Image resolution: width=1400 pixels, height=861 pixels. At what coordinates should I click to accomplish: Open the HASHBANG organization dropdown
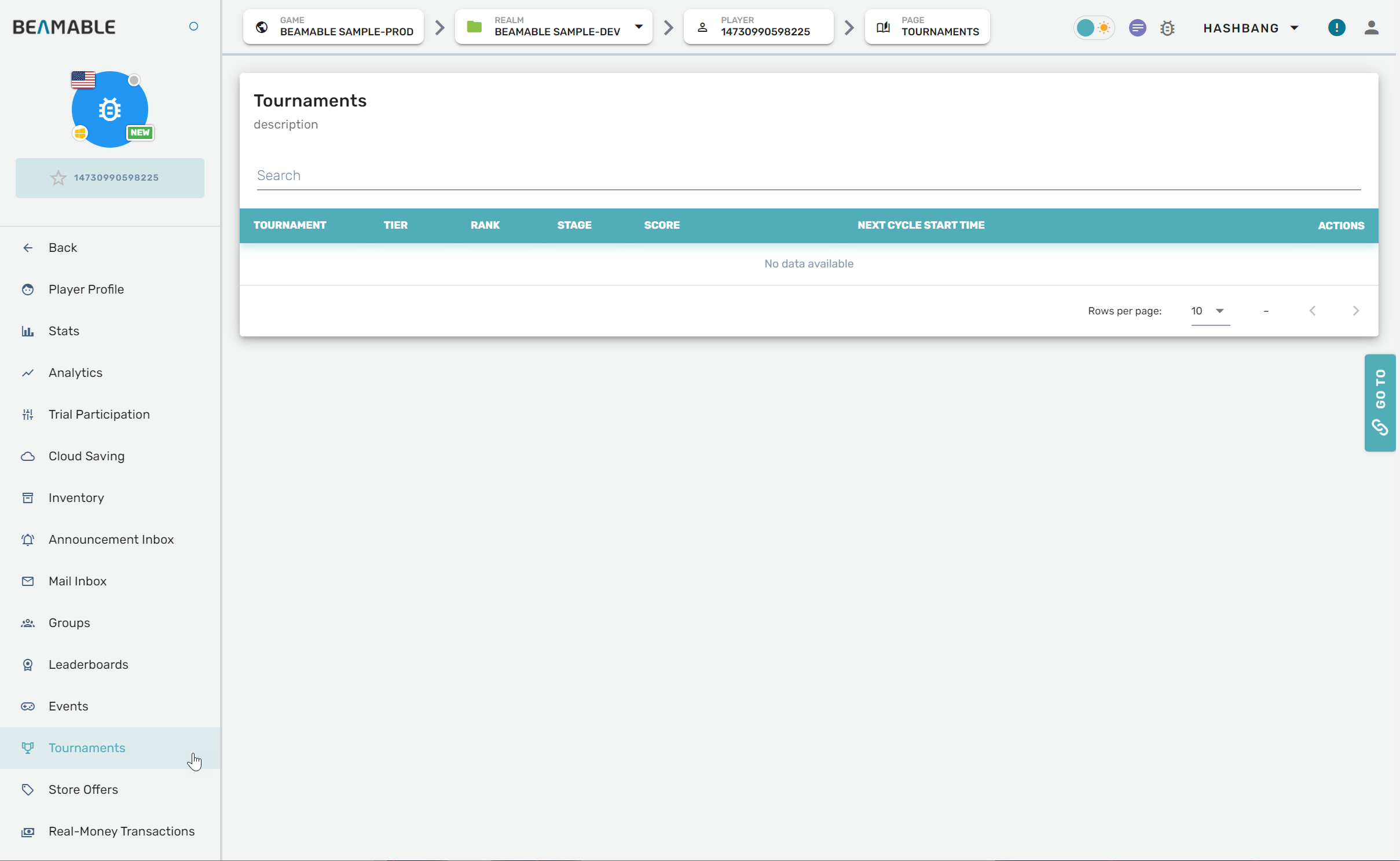pos(1251,28)
